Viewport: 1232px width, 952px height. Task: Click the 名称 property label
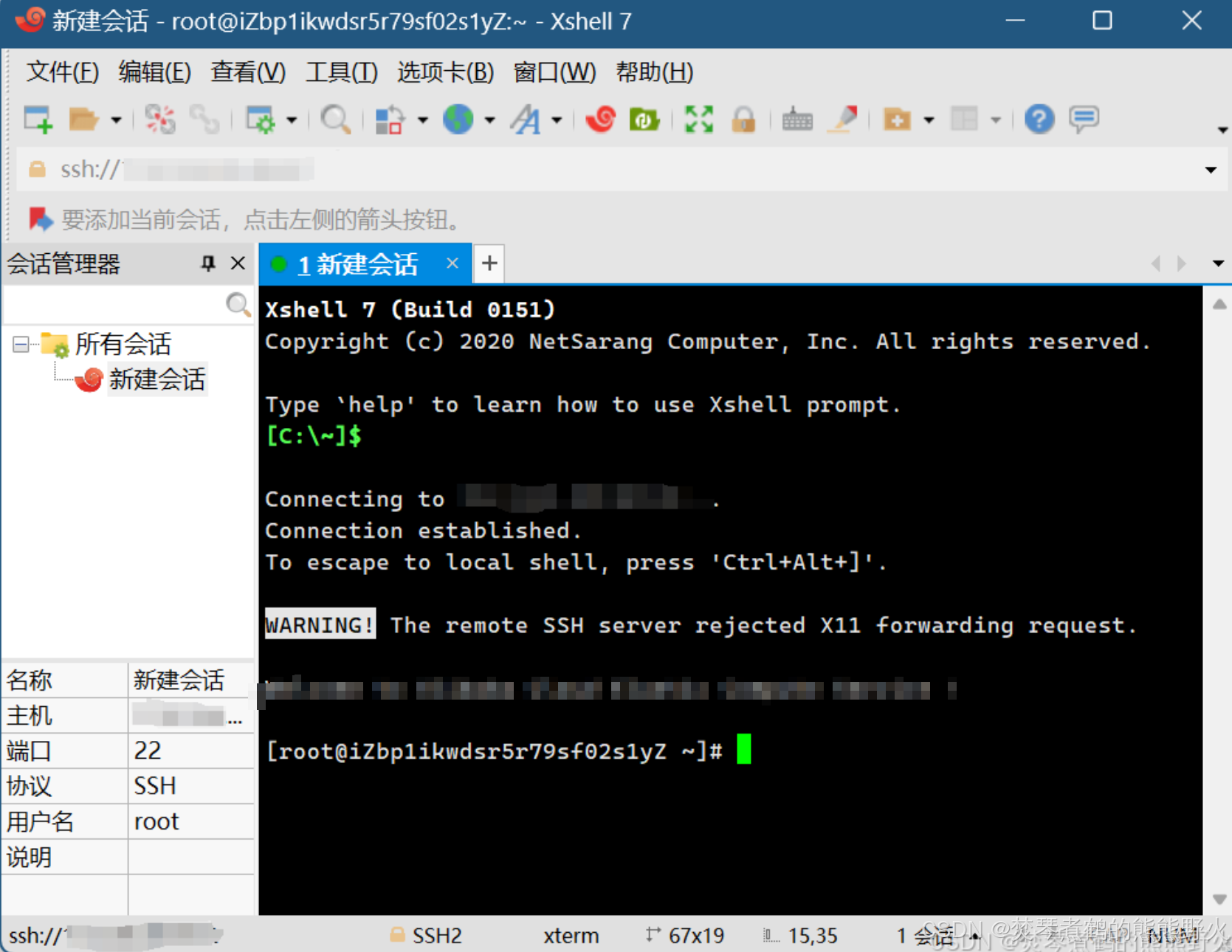30,680
